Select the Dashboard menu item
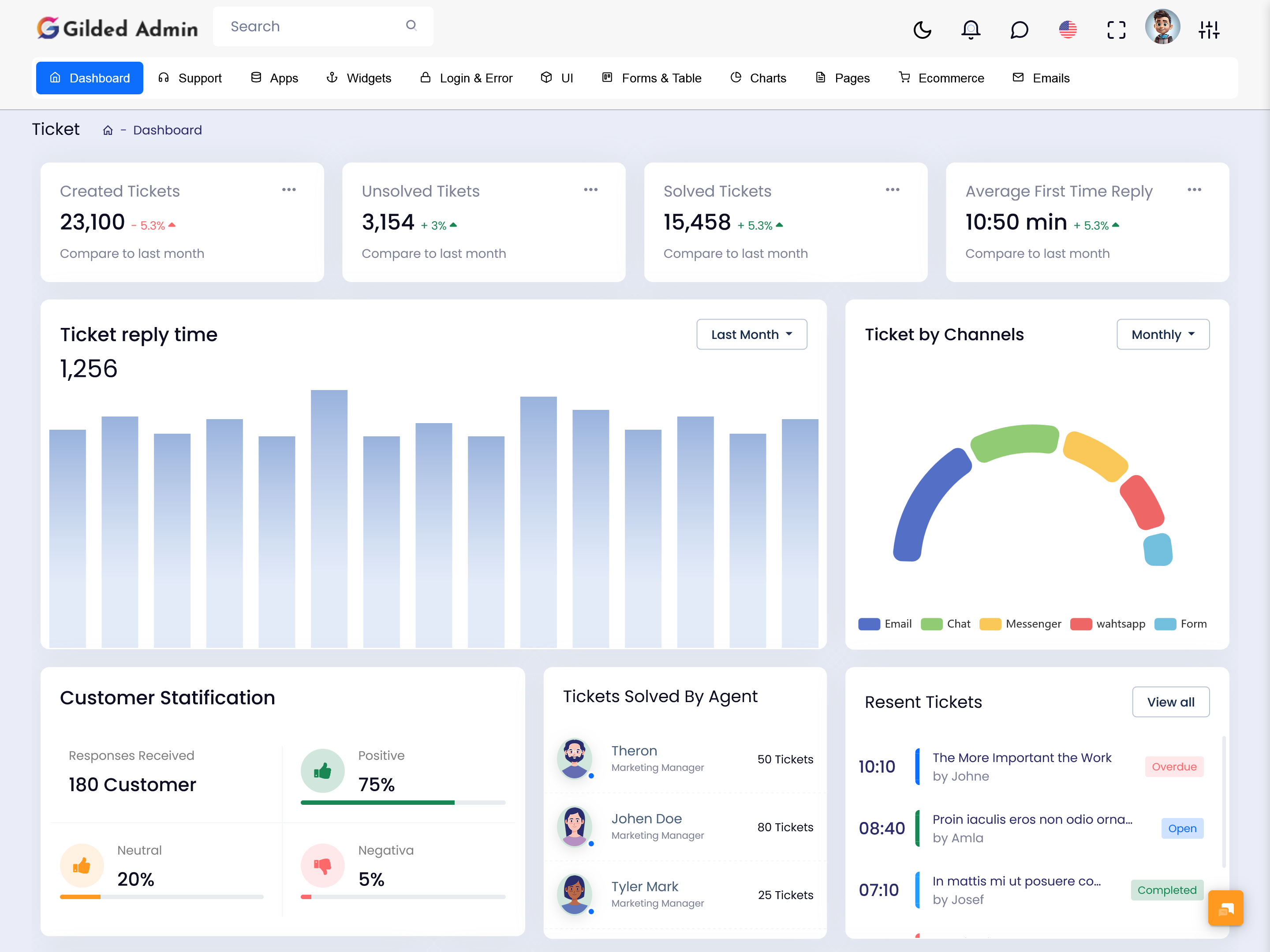This screenshot has width=1270, height=952. (90, 78)
